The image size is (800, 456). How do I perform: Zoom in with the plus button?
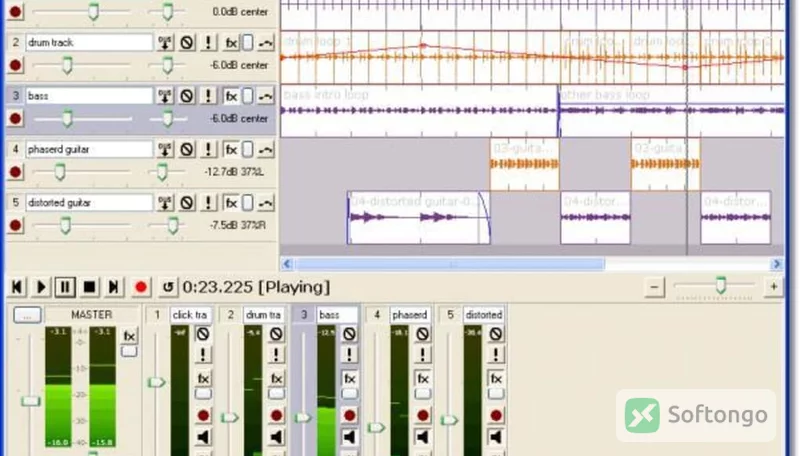pos(773,287)
